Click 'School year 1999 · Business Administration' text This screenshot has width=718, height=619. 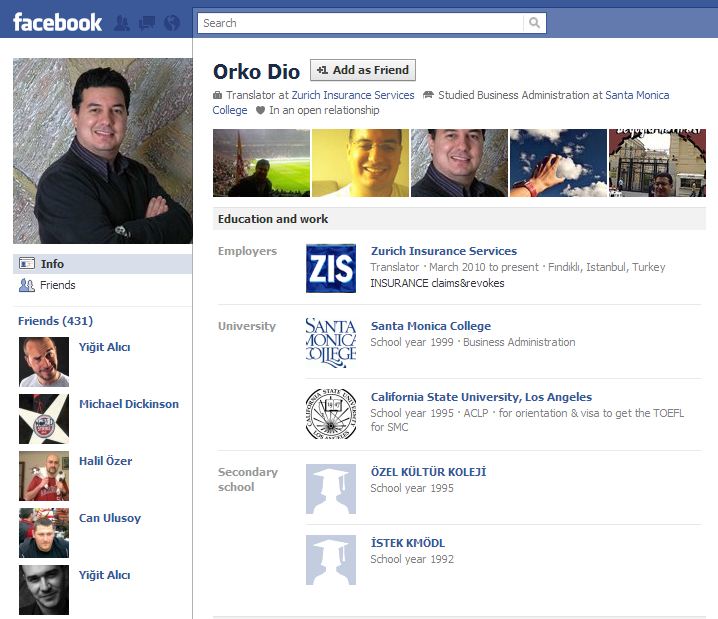coord(473,342)
